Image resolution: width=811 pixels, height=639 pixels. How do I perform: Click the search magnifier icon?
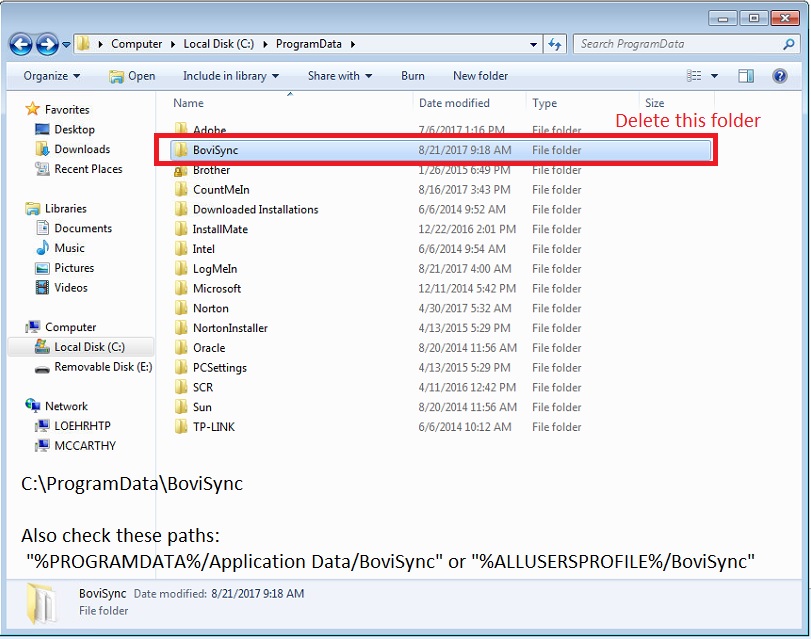(x=788, y=44)
